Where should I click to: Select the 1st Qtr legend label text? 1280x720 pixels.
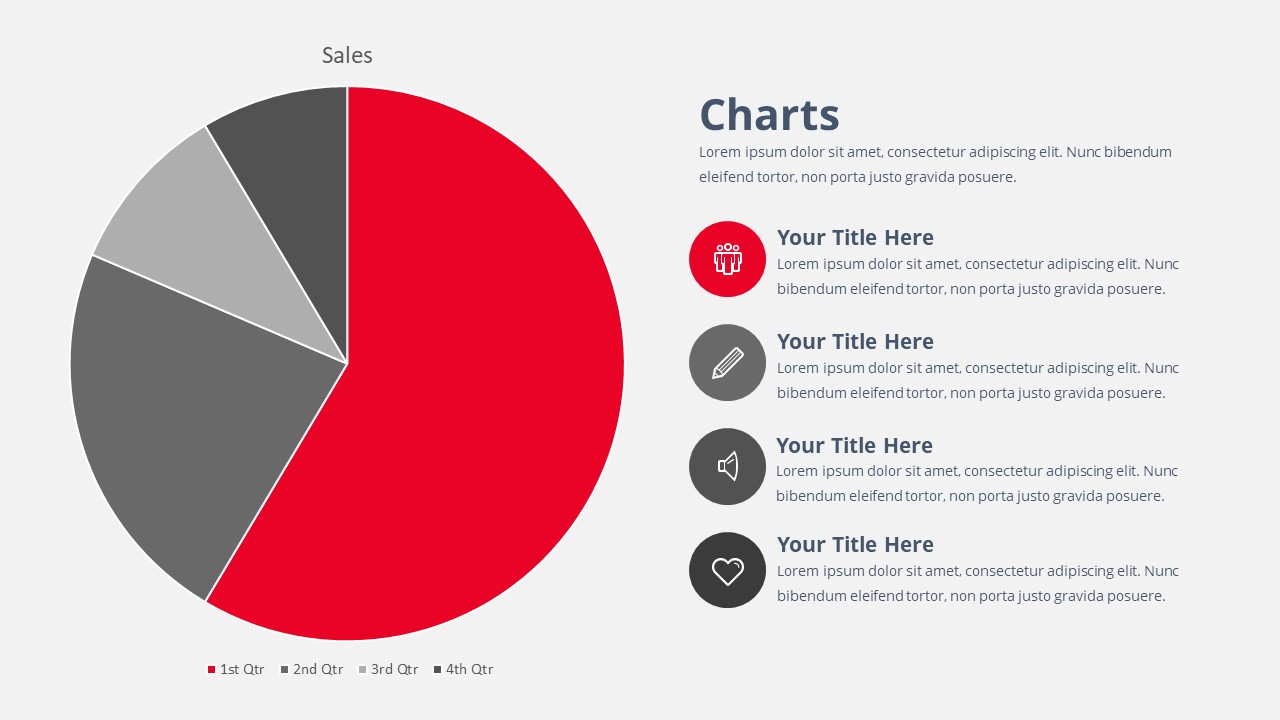tap(242, 670)
